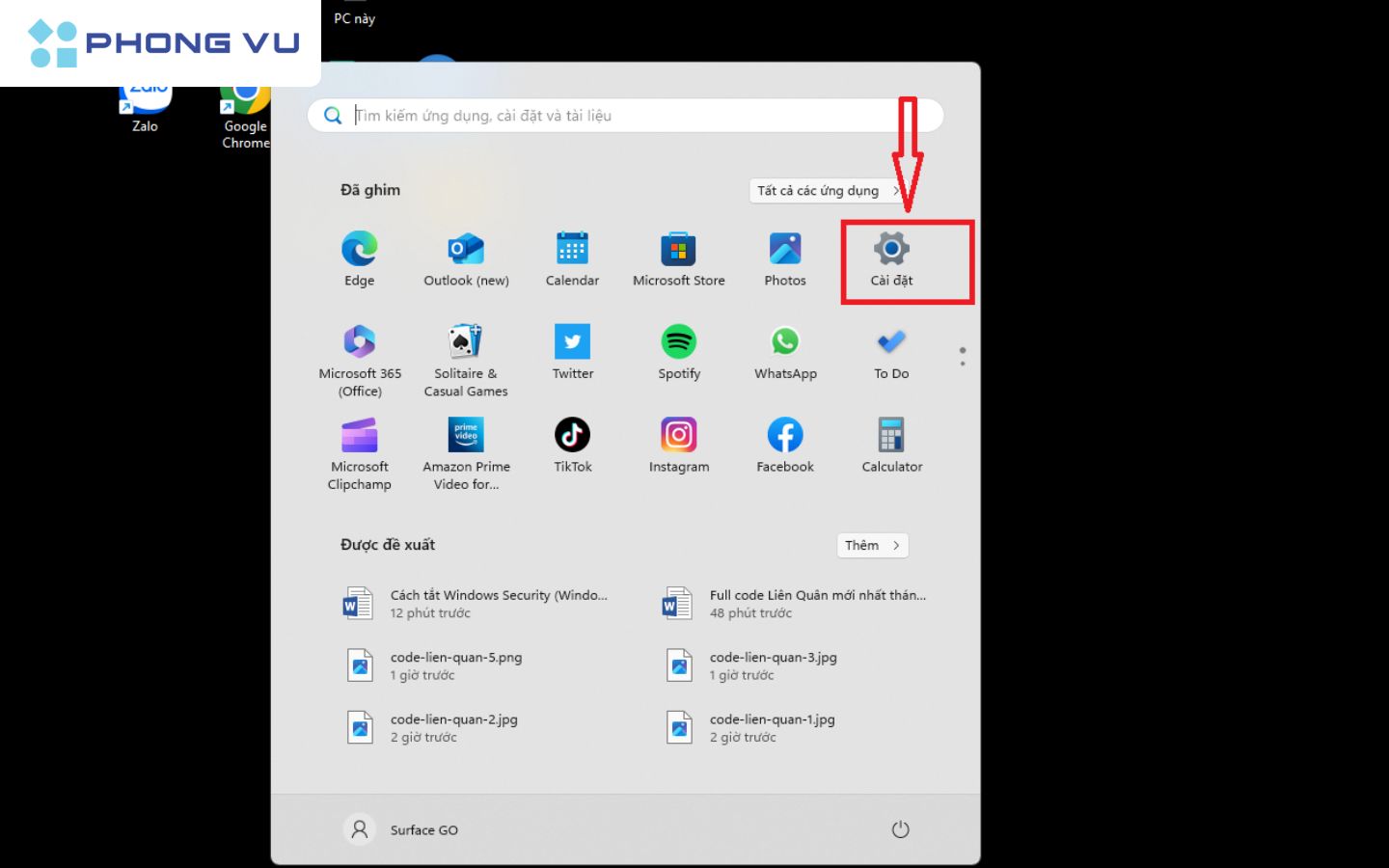
Task: Open the Instagram app
Action: pos(678,446)
